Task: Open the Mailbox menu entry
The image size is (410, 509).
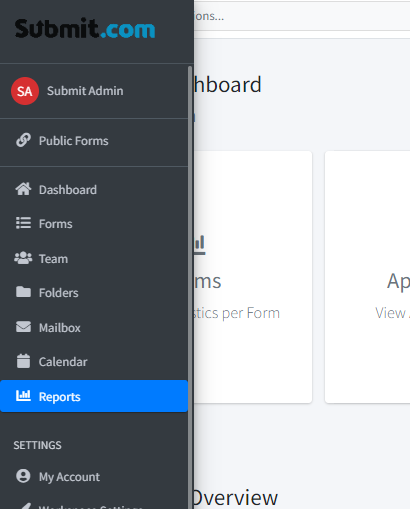Action: (x=94, y=328)
